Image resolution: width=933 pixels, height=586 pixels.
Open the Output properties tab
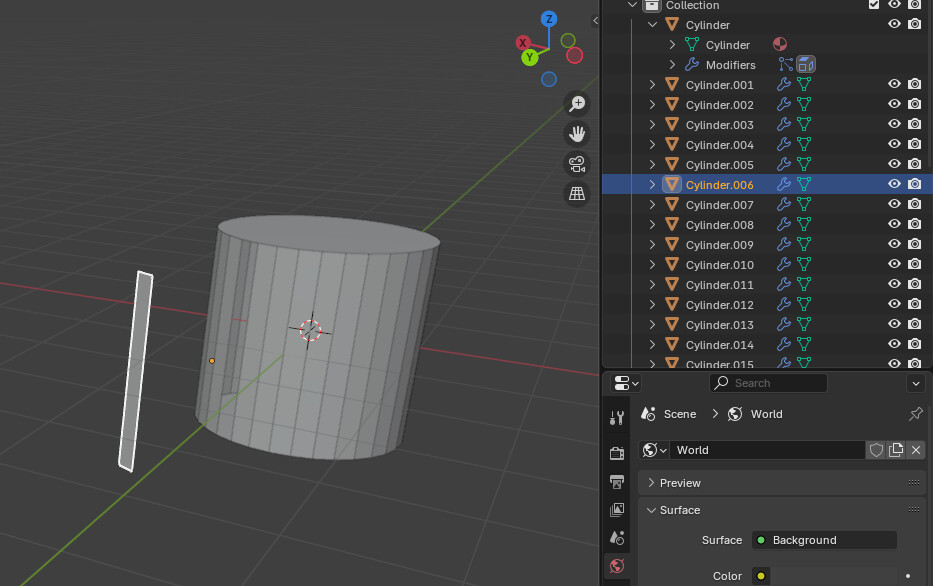(617, 481)
